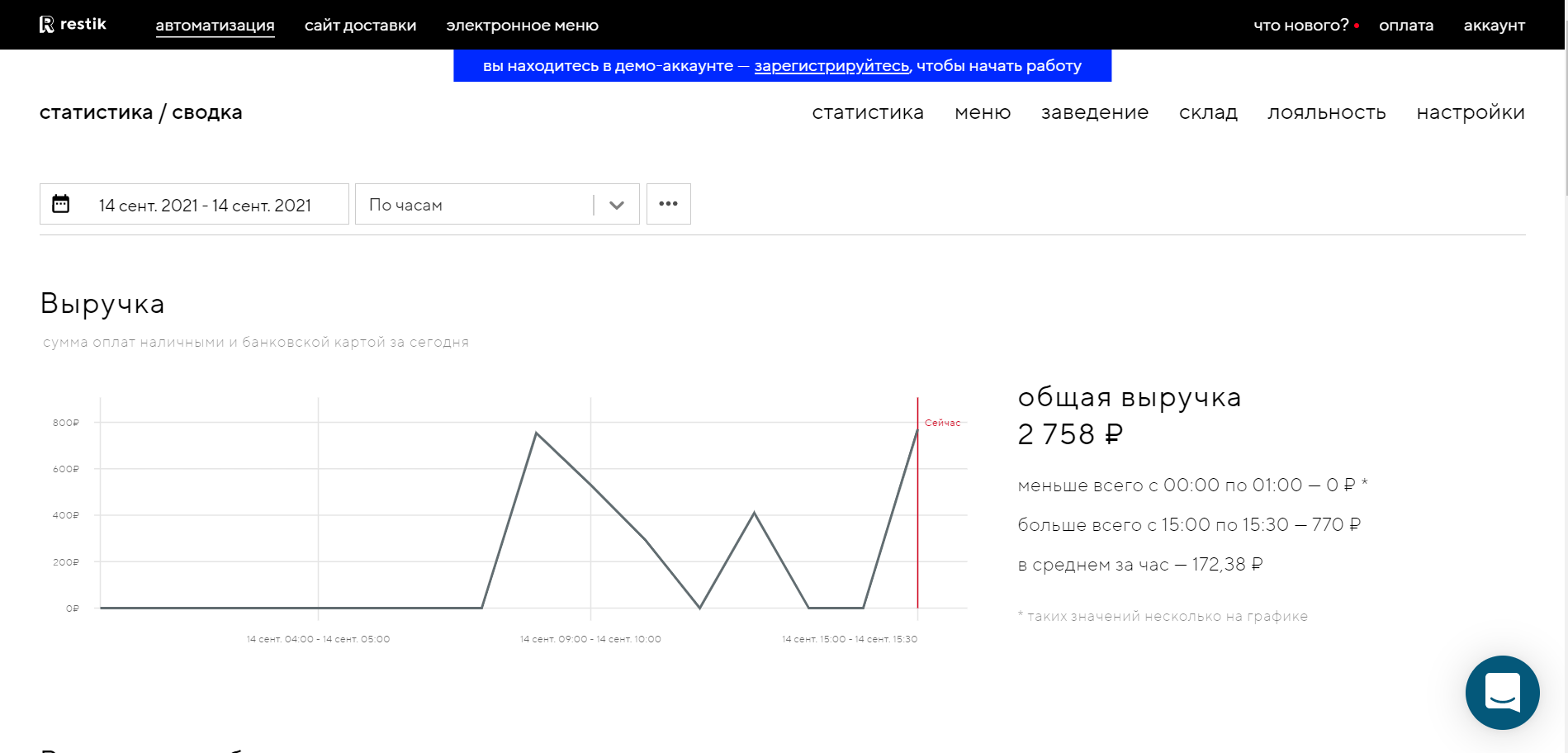Screen dimensions: 1568x753
Task: Open 'что нового?' link
Action: 1301,25
